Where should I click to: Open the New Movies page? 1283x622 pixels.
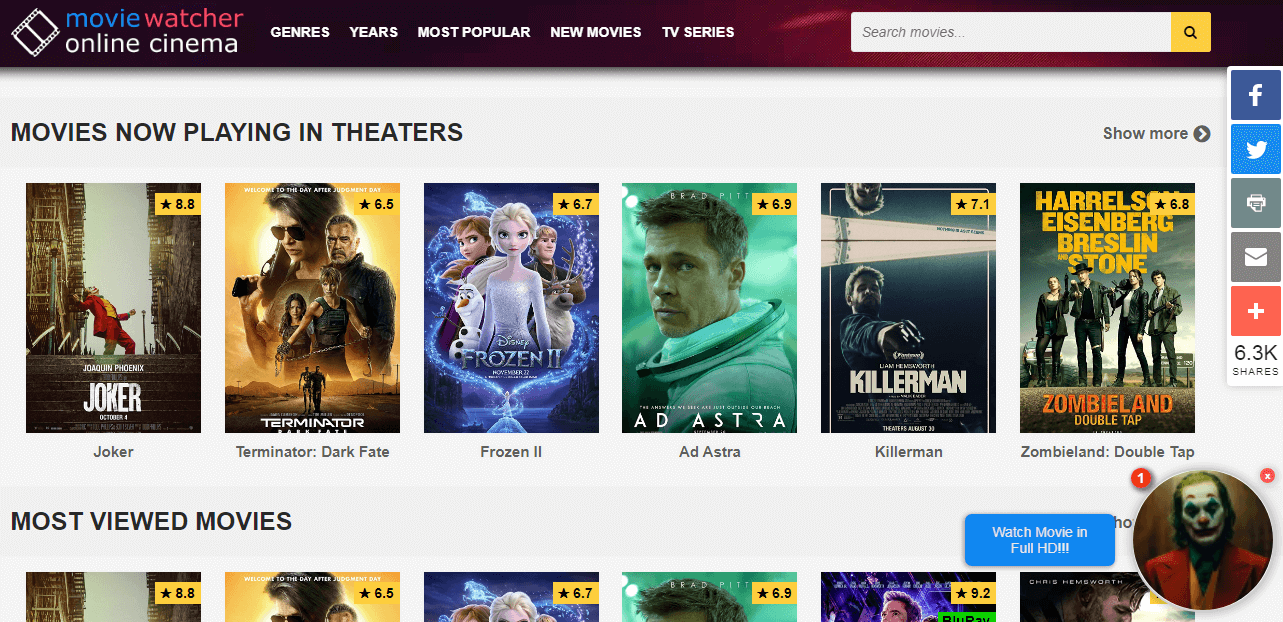595,32
